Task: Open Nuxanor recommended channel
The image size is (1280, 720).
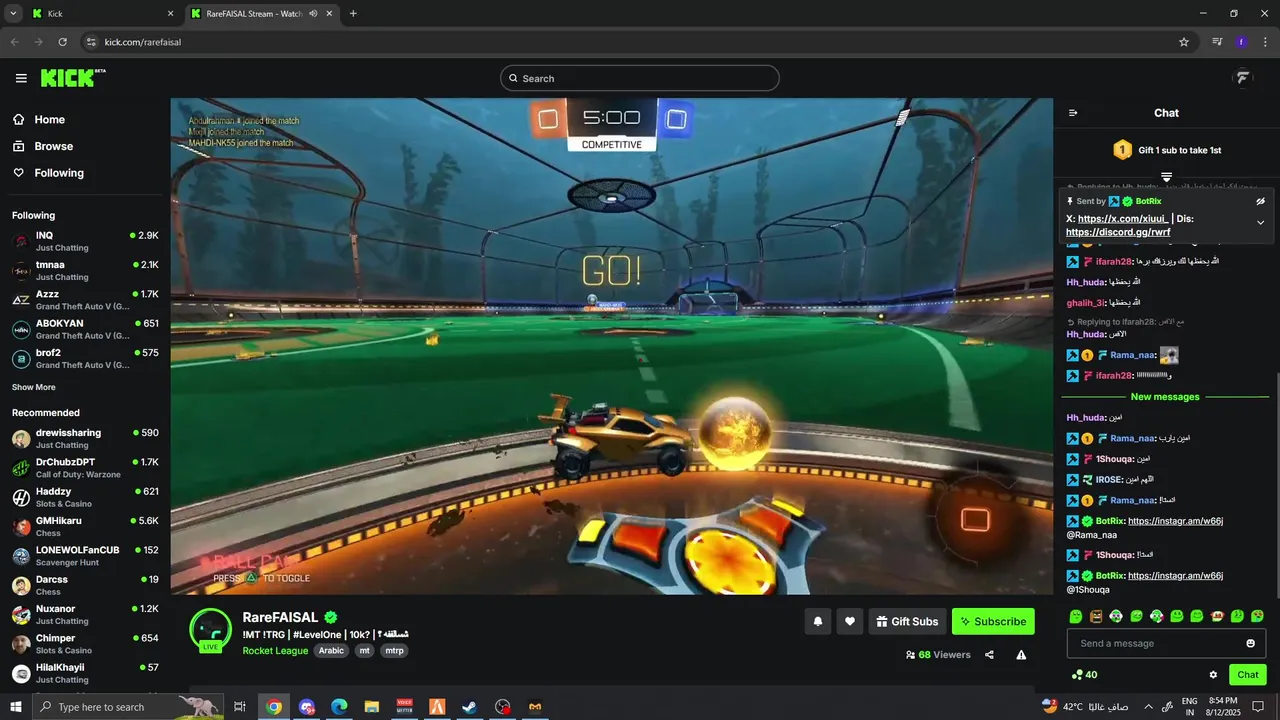Action: pos(85,614)
